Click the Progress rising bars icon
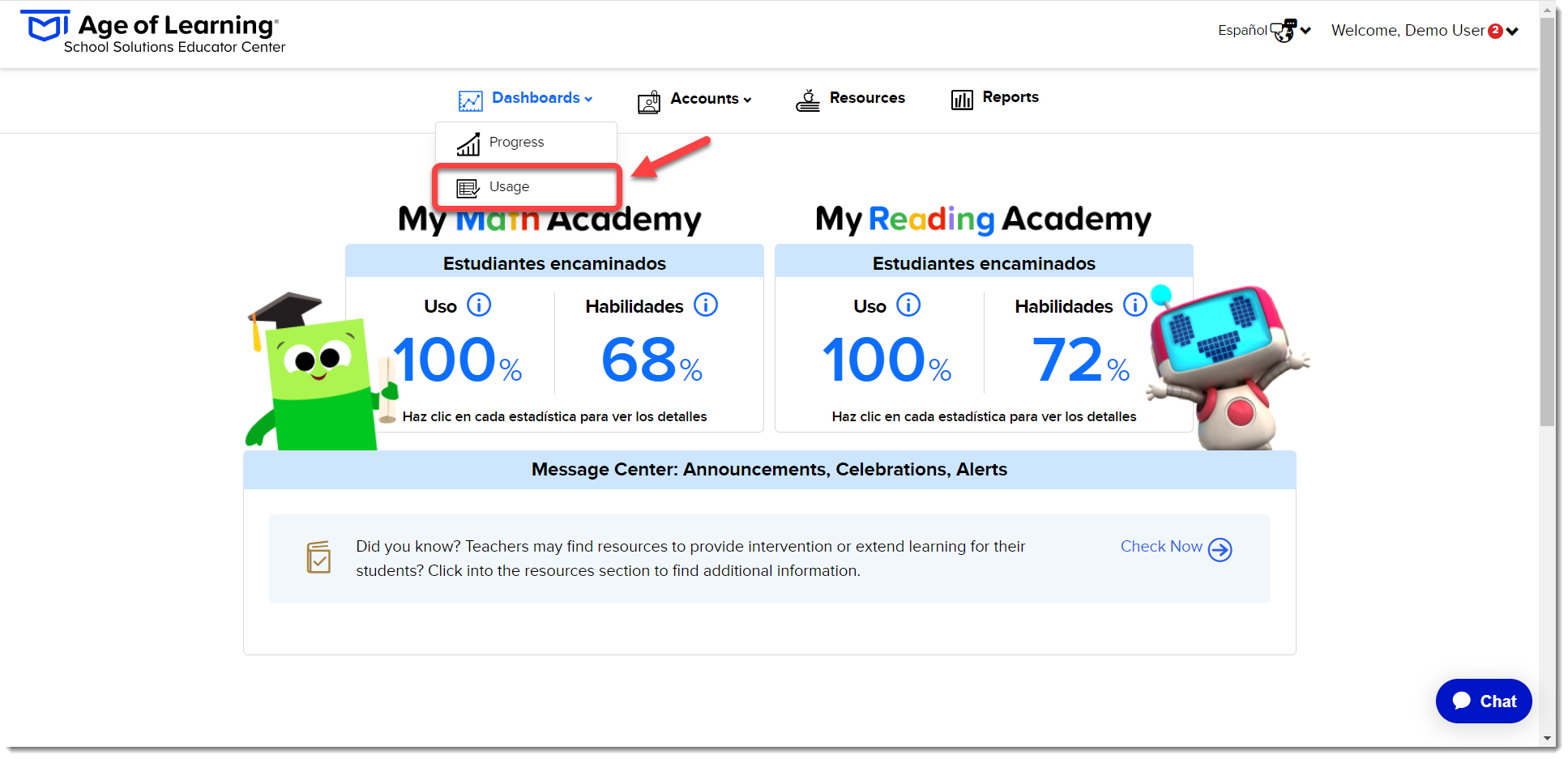This screenshot has width=1568, height=759. point(468,144)
